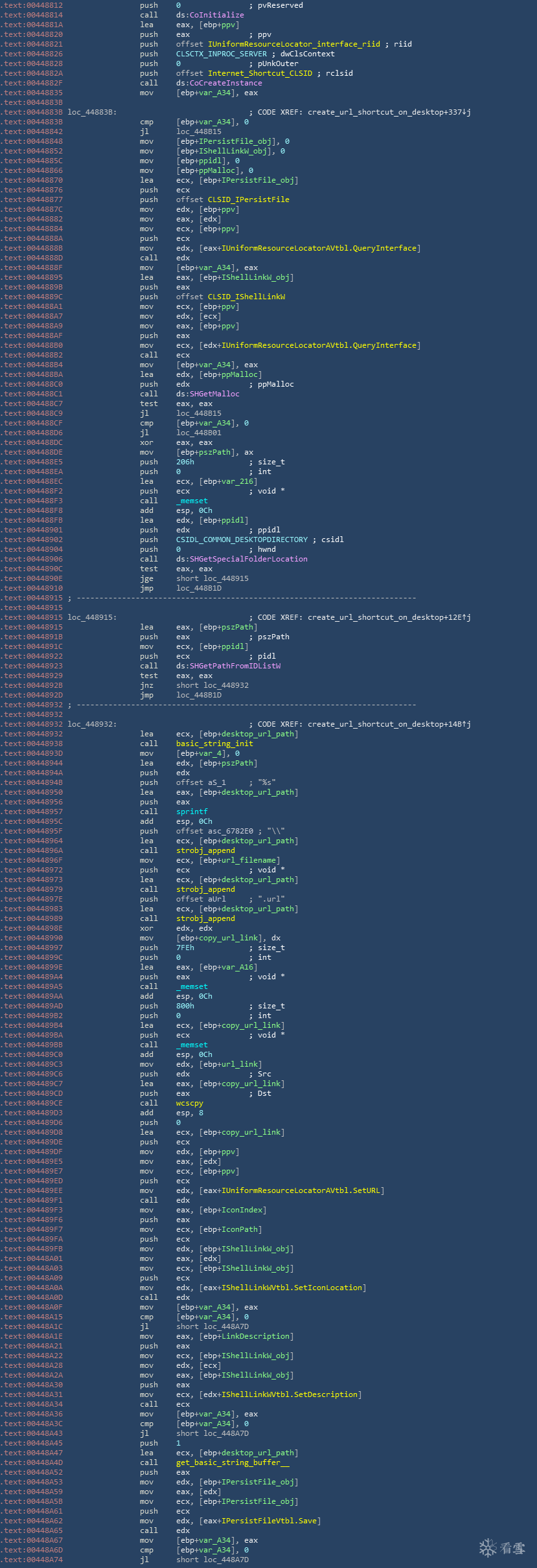Viewport: 537px width, 1568px height.
Task: Select the wcscpy call target
Action: click(x=189, y=1103)
